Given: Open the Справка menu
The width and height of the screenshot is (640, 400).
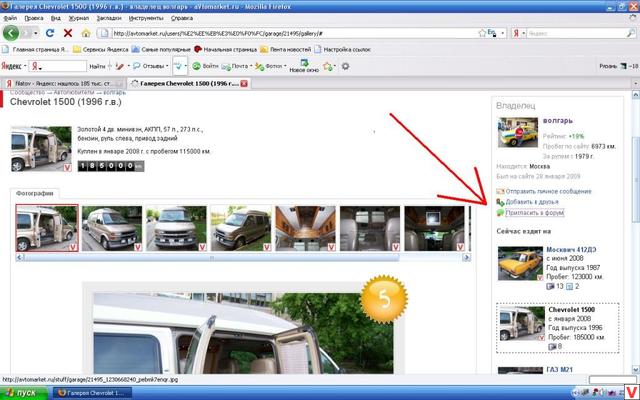Looking at the screenshot, I should point(182,18).
